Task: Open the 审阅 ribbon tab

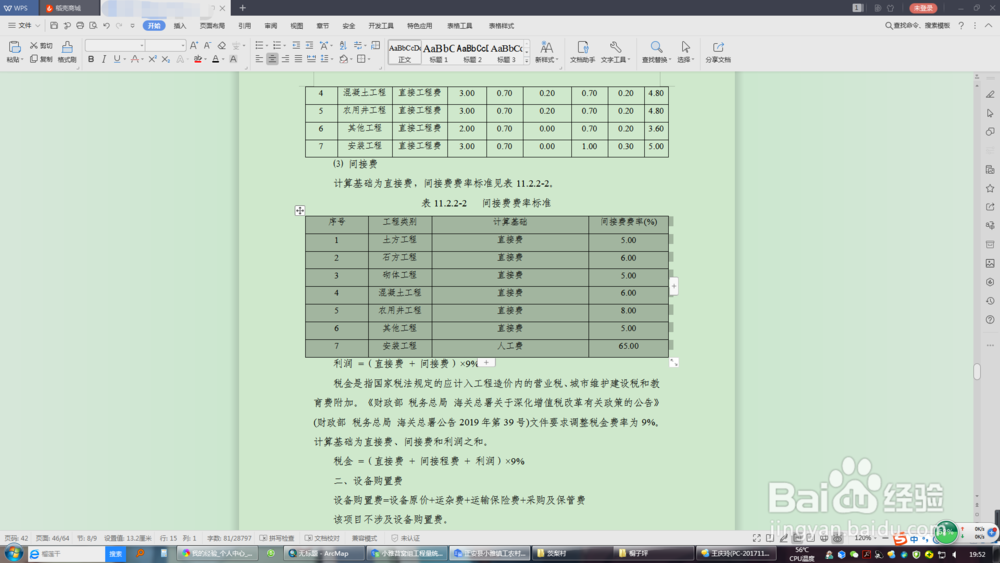Action: [x=270, y=26]
